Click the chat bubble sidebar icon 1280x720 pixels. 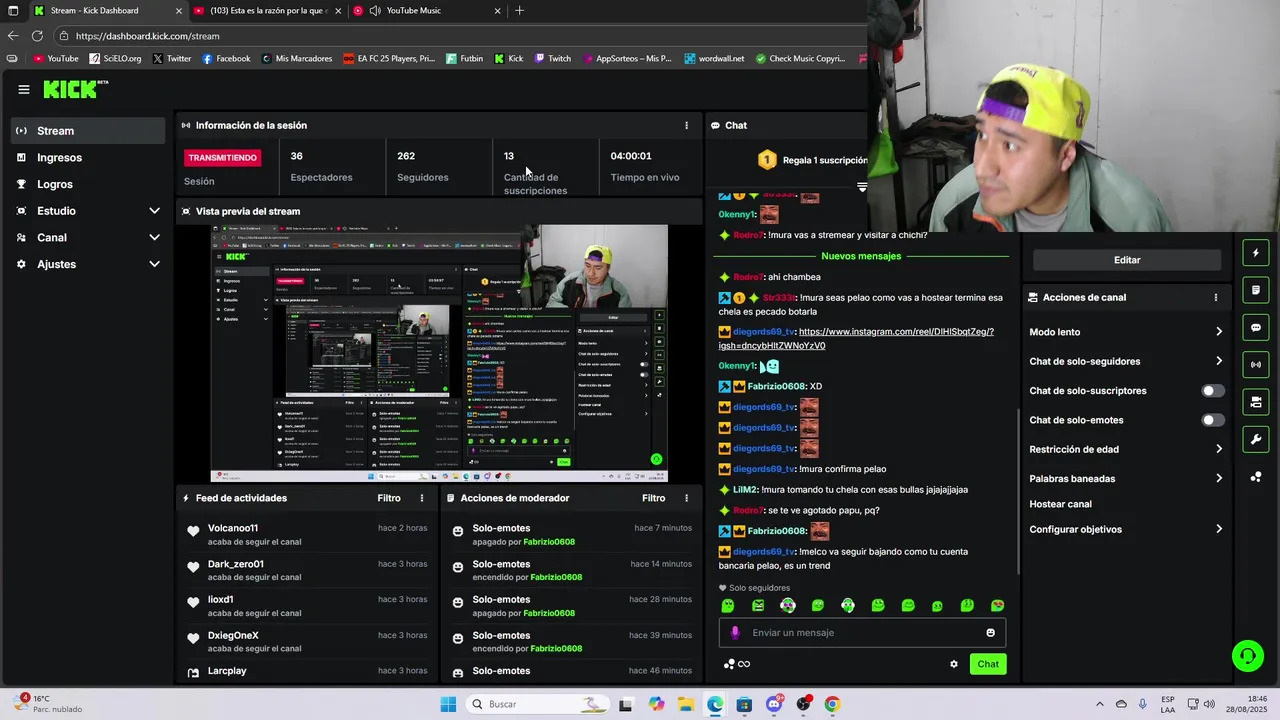[x=1256, y=328]
